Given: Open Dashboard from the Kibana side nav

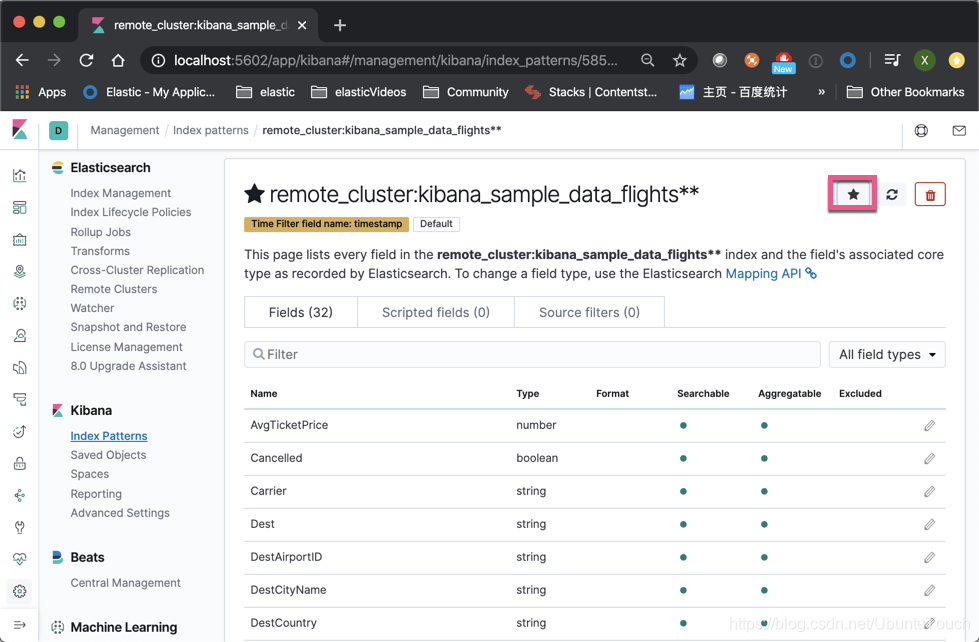Looking at the screenshot, I should pos(19,207).
